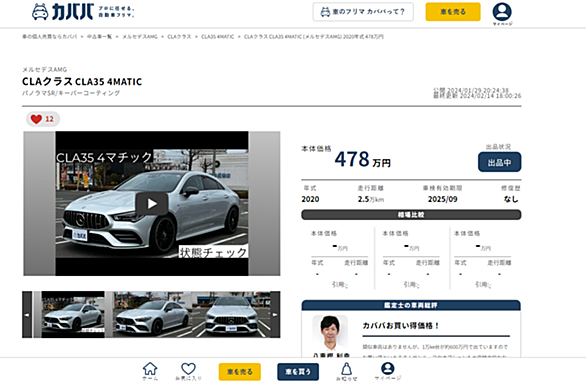Click the mileage value '2.5'
Screen dimensions: 586x382
point(363,199)
